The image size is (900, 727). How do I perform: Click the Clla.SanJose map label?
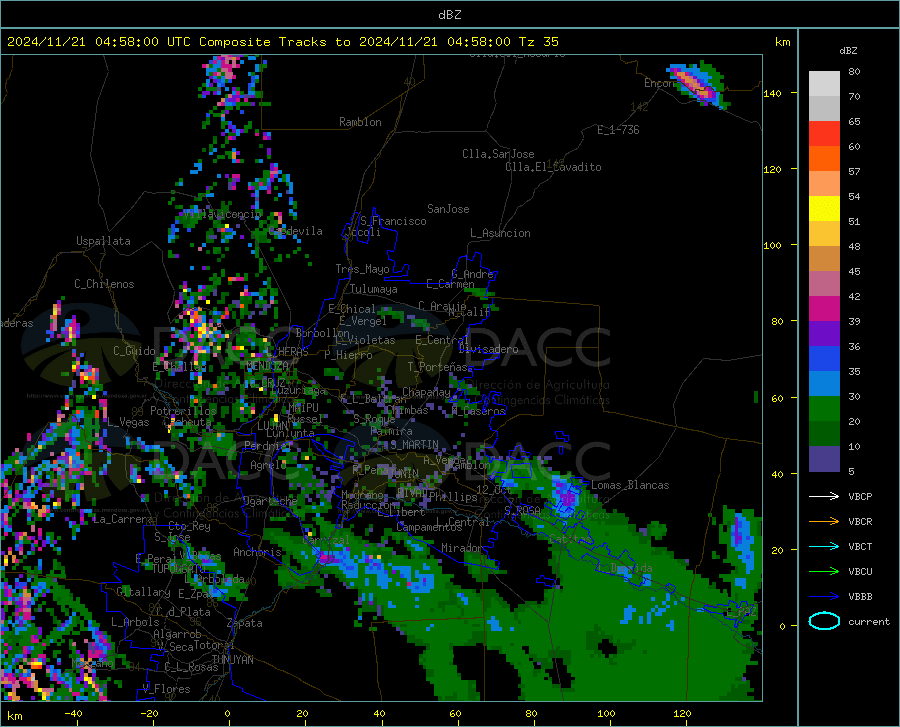coord(498,154)
